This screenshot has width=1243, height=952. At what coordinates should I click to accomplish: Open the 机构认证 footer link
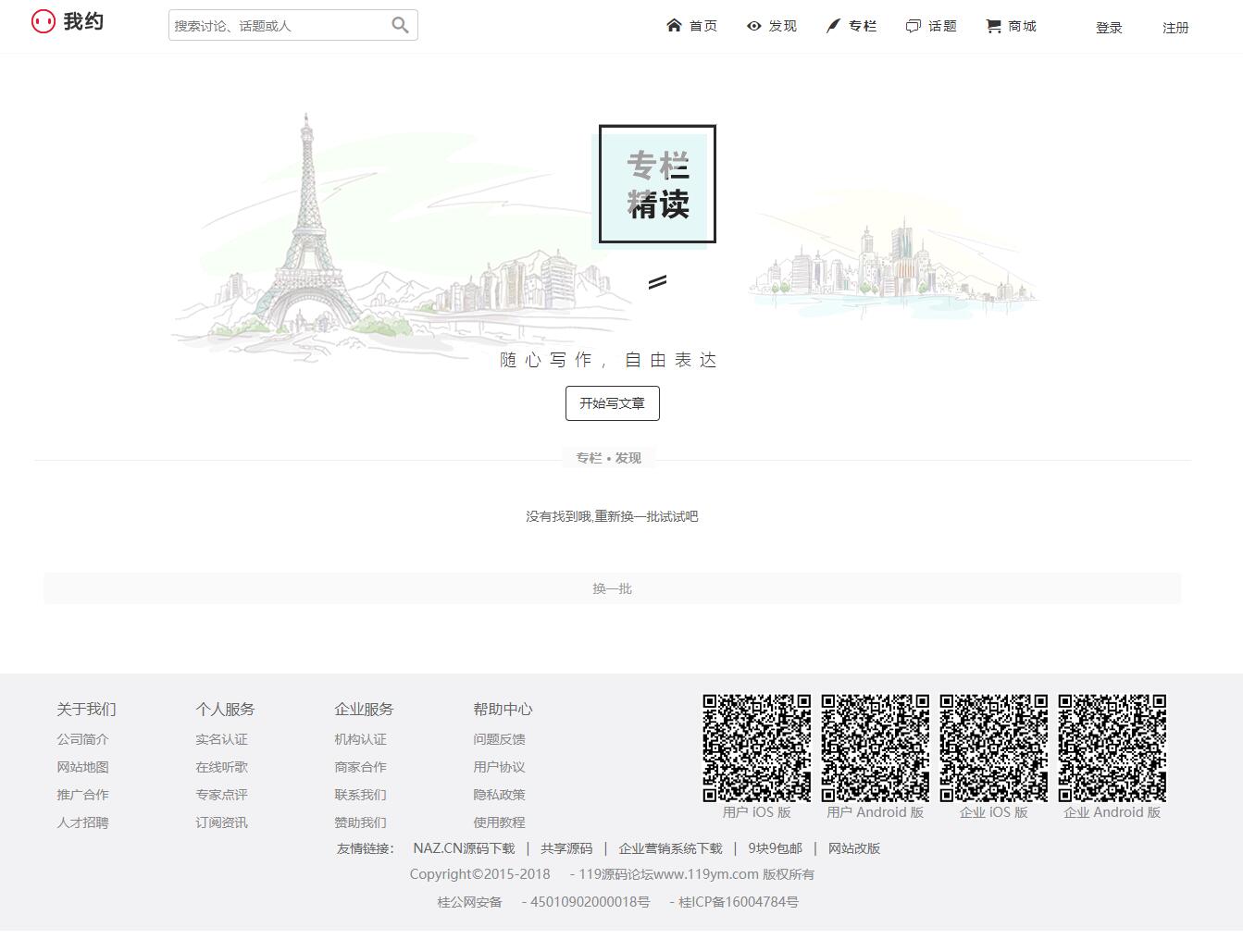pos(360,739)
